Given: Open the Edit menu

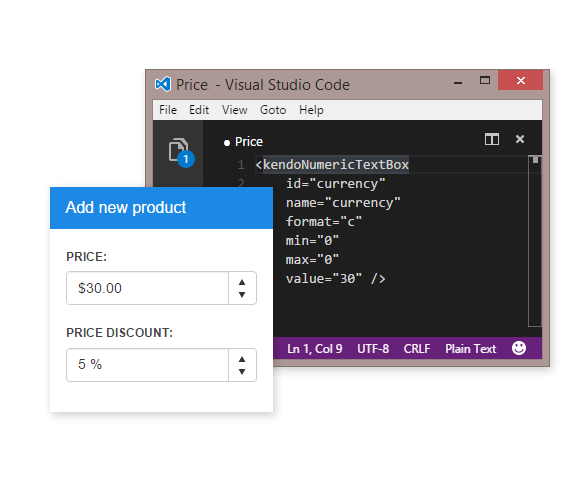Looking at the screenshot, I should click(199, 110).
